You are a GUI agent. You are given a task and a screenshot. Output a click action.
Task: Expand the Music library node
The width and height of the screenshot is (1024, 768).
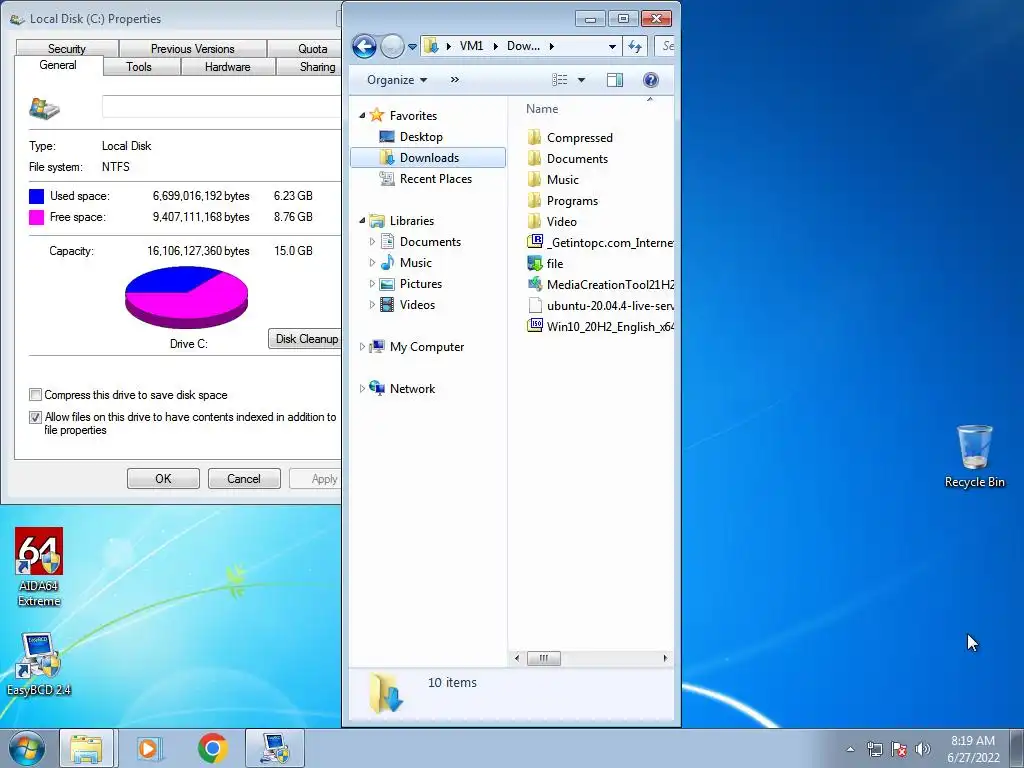[x=372, y=263]
